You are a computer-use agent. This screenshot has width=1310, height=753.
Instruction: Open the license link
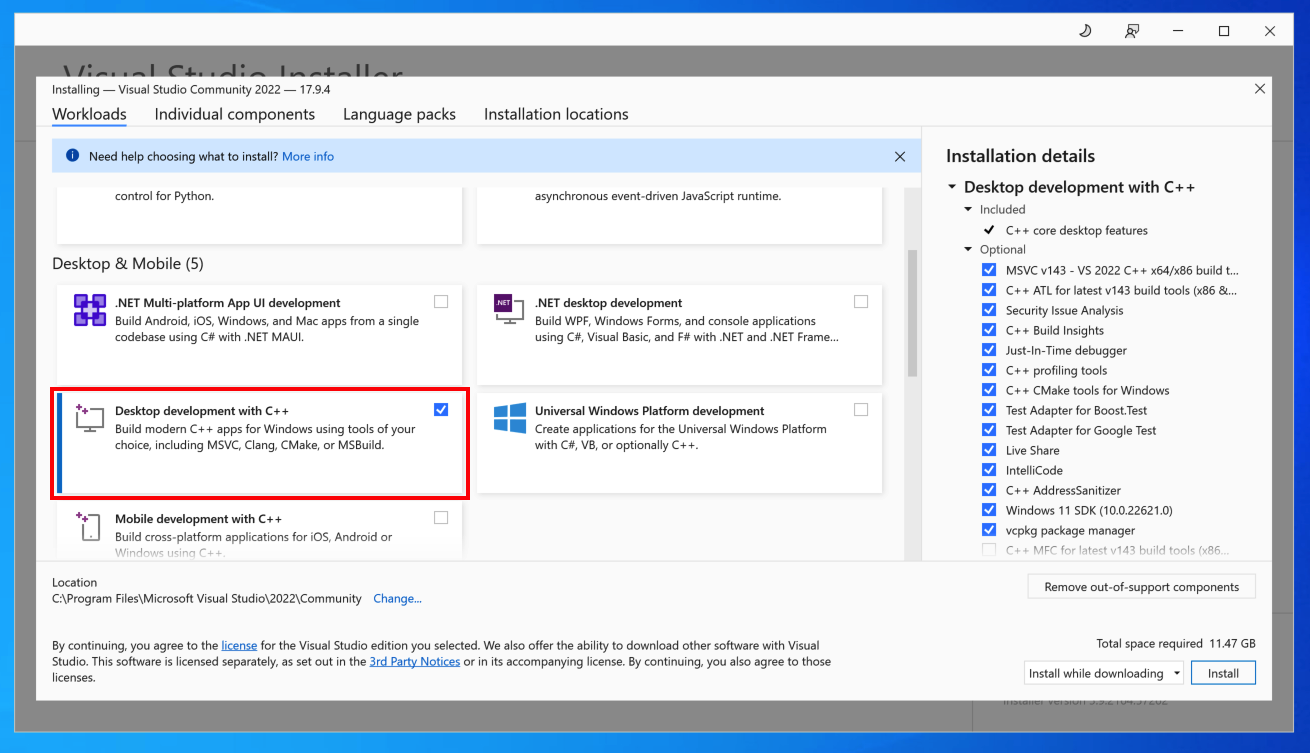point(239,646)
